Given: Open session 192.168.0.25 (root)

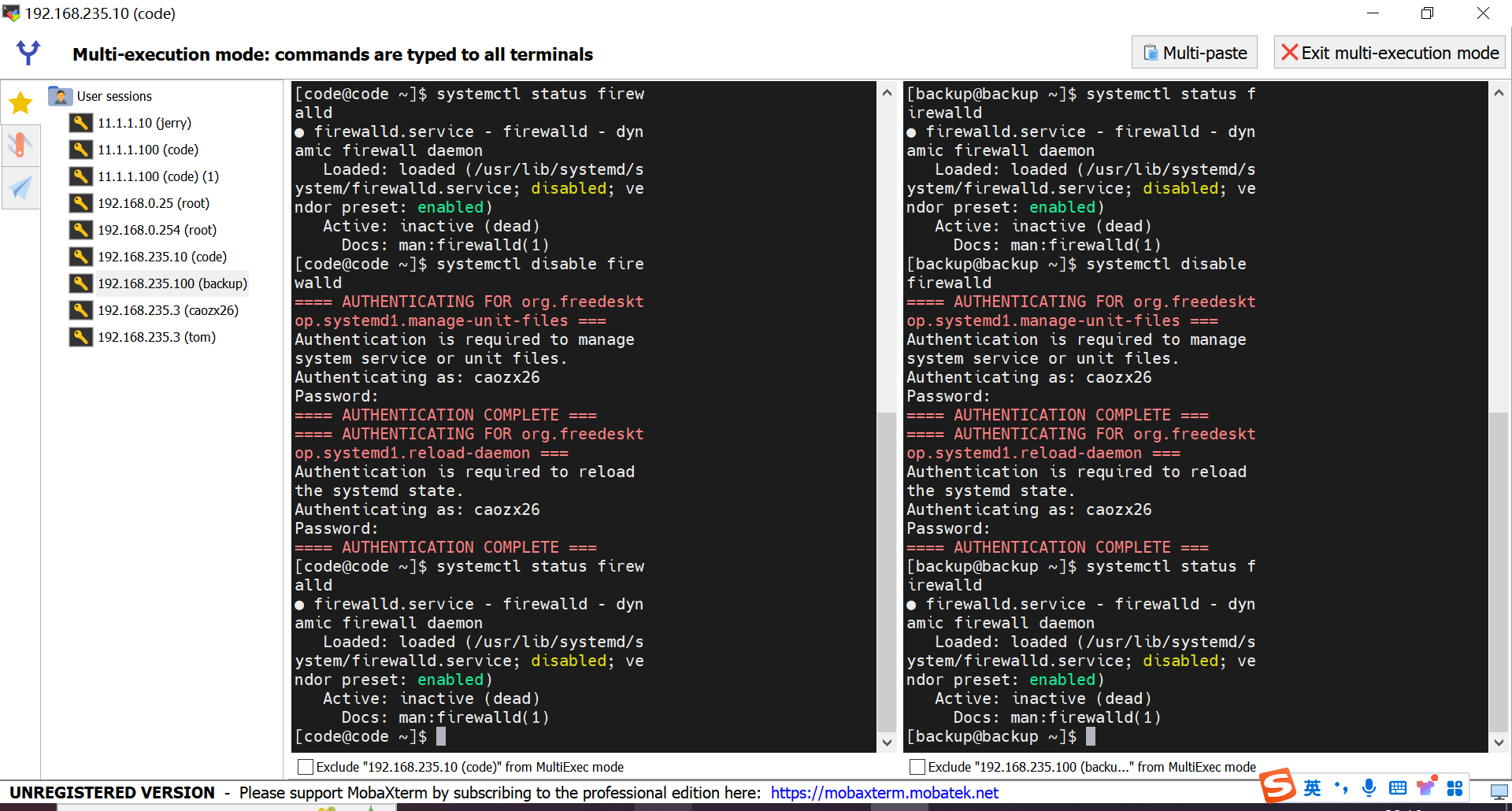Looking at the screenshot, I should click(153, 203).
